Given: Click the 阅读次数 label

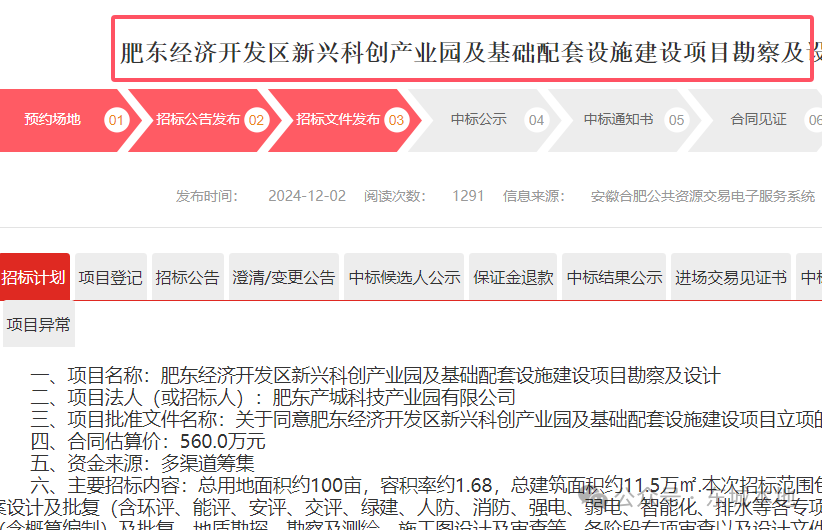Looking at the screenshot, I should [x=395, y=196].
